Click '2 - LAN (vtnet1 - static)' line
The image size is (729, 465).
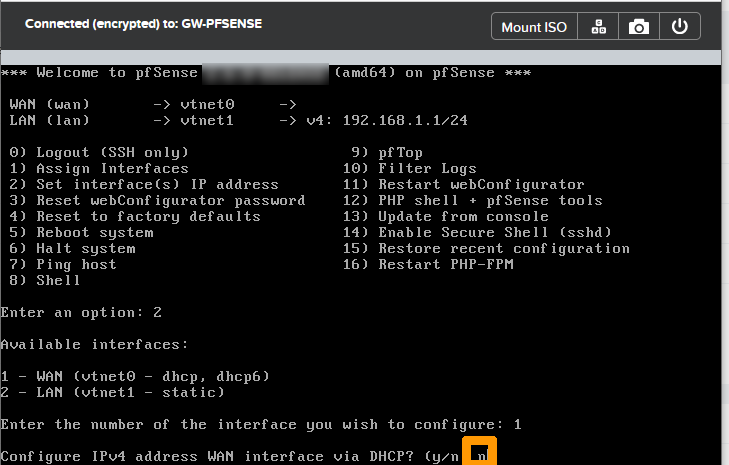pyautogui.click(x=113, y=392)
